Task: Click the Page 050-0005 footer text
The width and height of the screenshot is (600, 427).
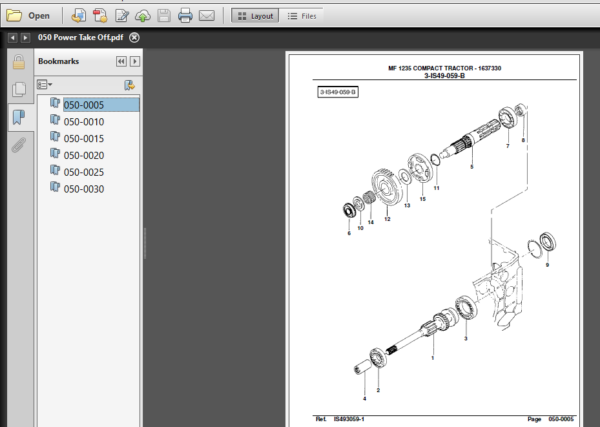Action: coord(550,419)
